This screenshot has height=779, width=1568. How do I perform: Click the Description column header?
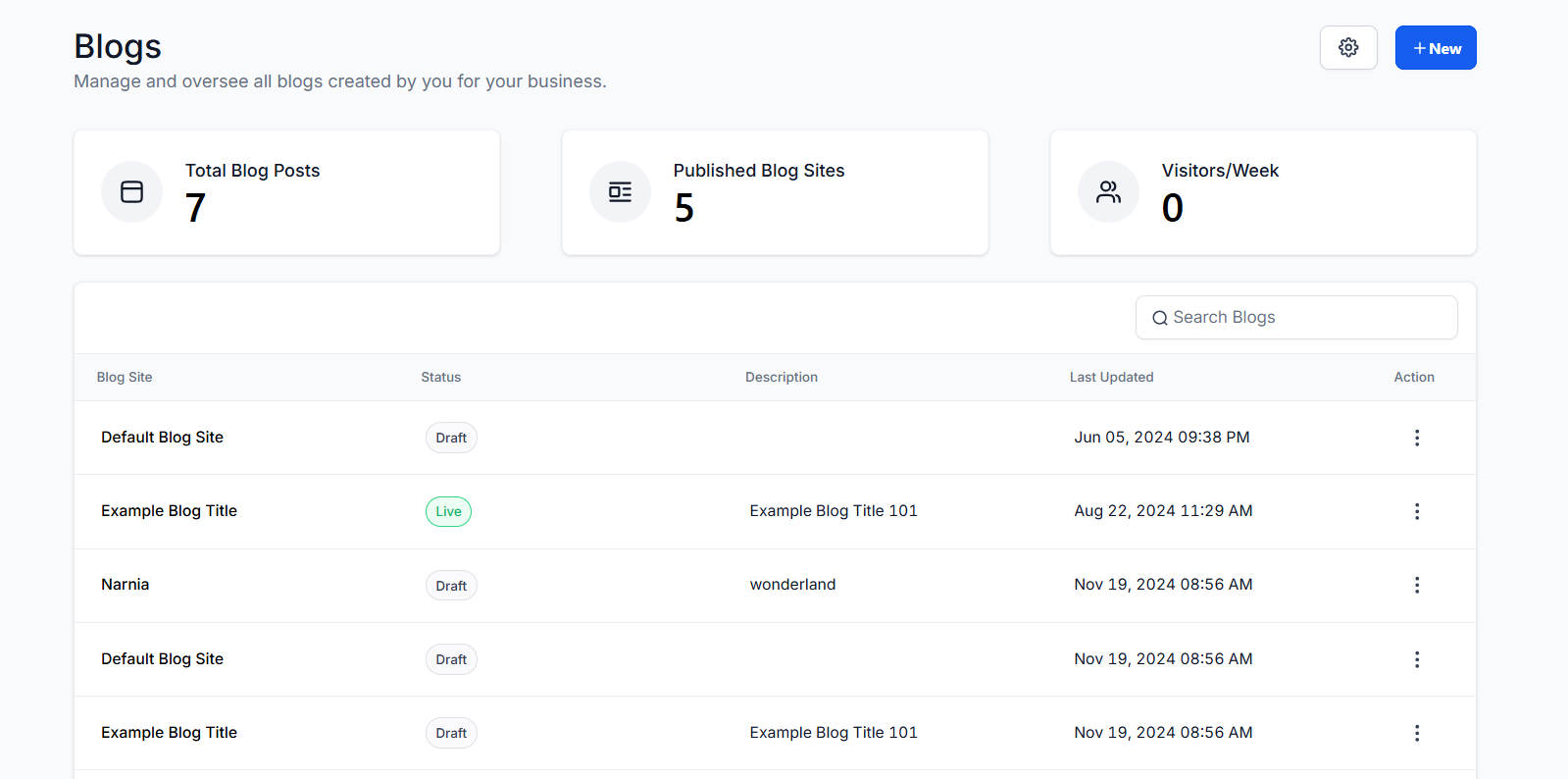click(781, 378)
